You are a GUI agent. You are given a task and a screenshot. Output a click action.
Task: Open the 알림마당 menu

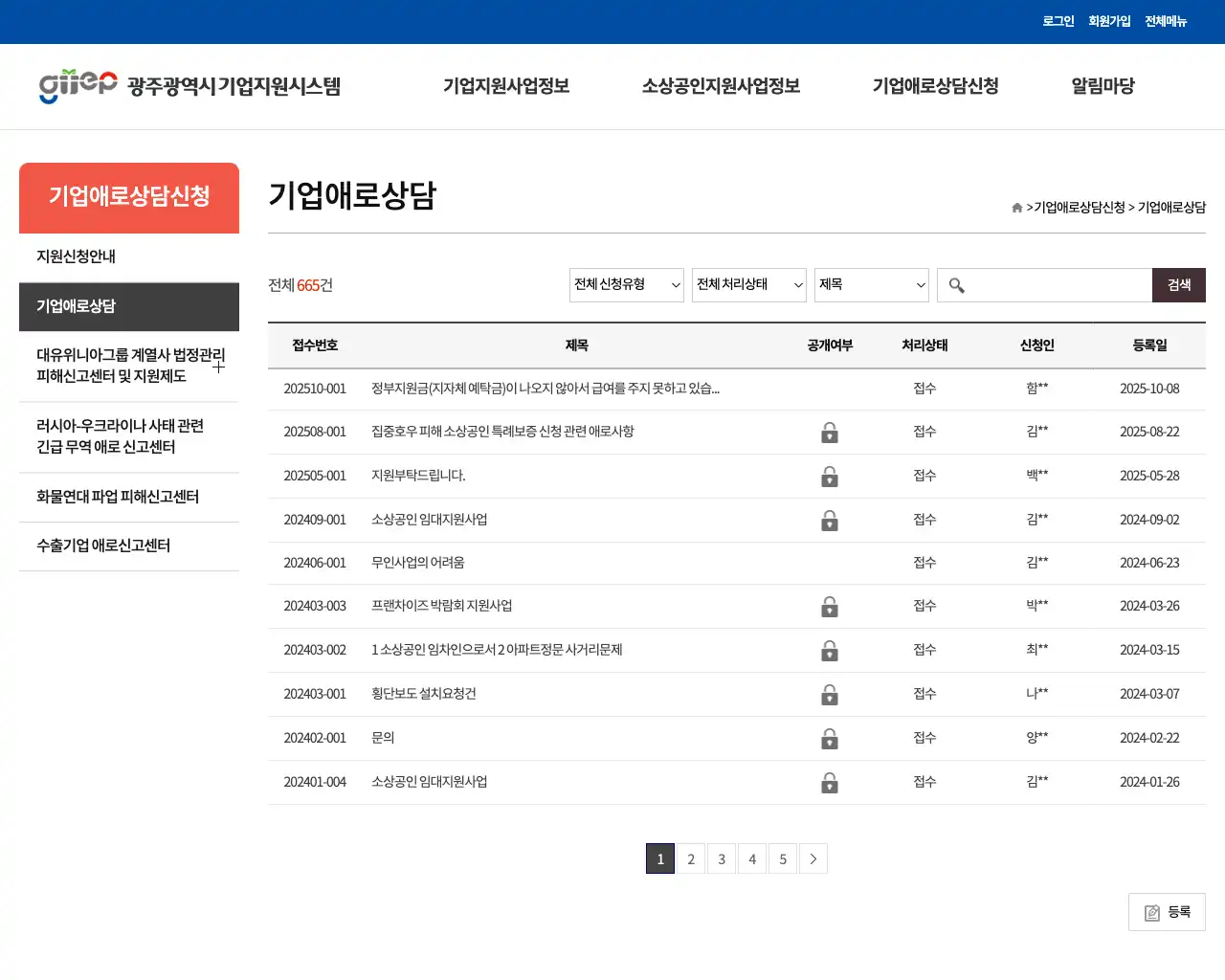pos(1102,86)
